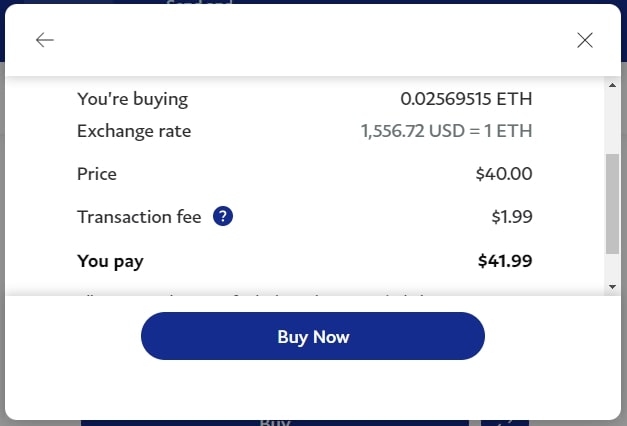Click the scrollbar down arrow
This screenshot has height=426, width=627.
point(612,287)
